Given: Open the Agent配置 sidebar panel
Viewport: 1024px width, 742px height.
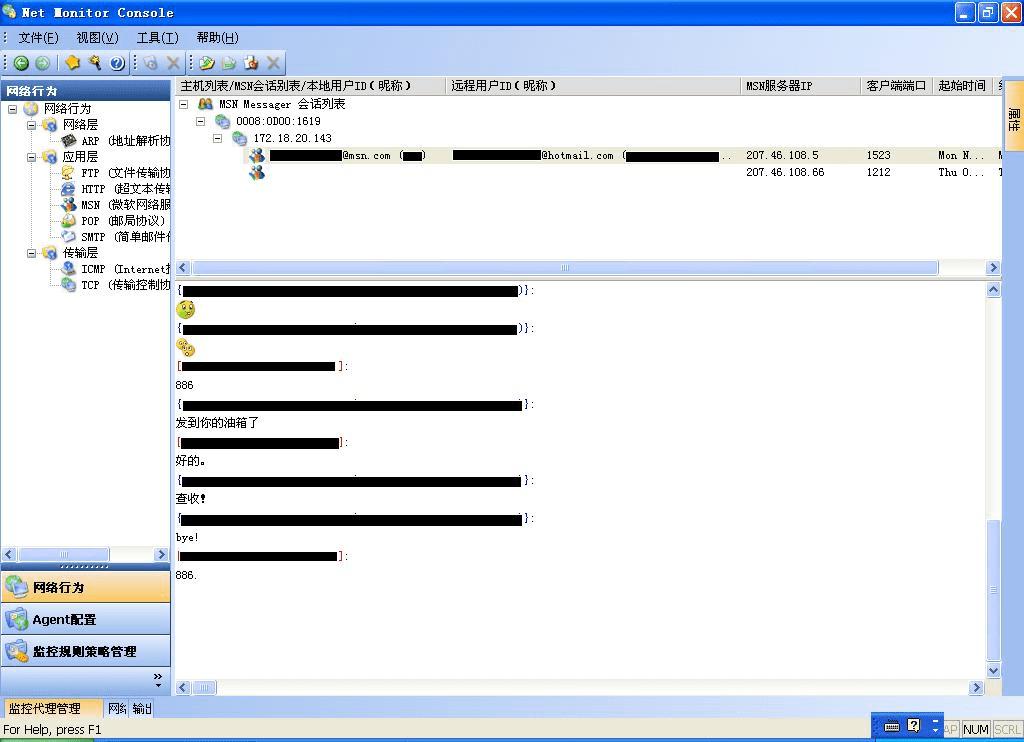Looking at the screenshot, I should (x=86, y=619).
